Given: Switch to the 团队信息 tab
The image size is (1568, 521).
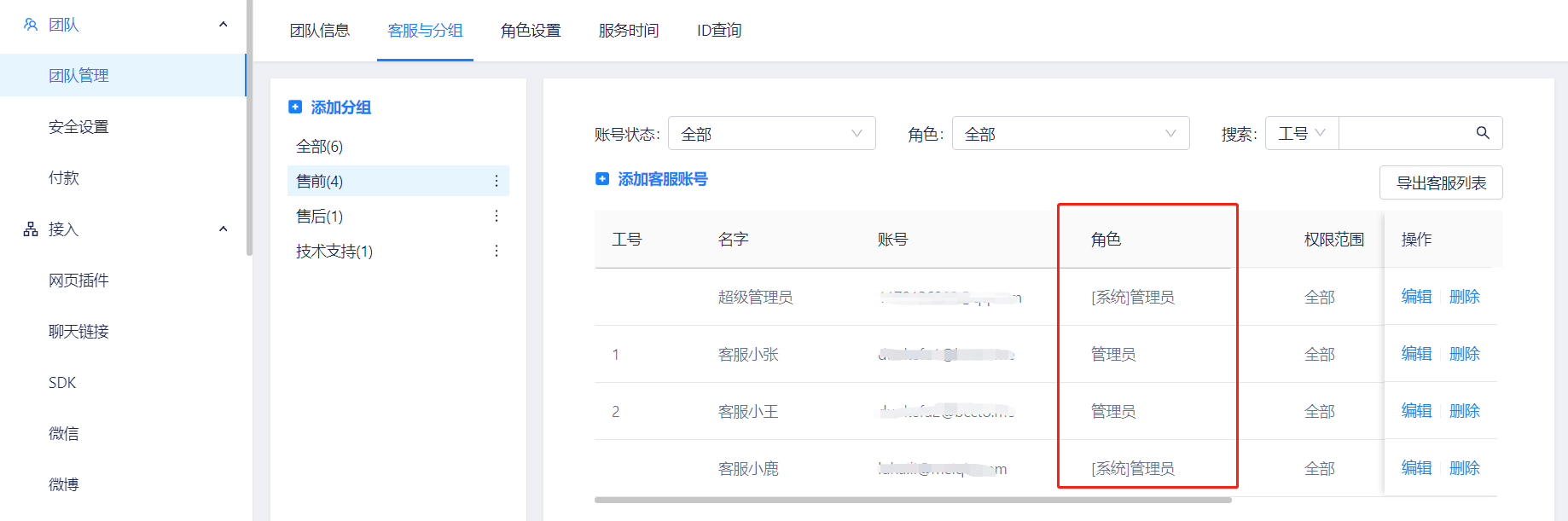Looking at the screenshot, I should [x=320, y=31].
